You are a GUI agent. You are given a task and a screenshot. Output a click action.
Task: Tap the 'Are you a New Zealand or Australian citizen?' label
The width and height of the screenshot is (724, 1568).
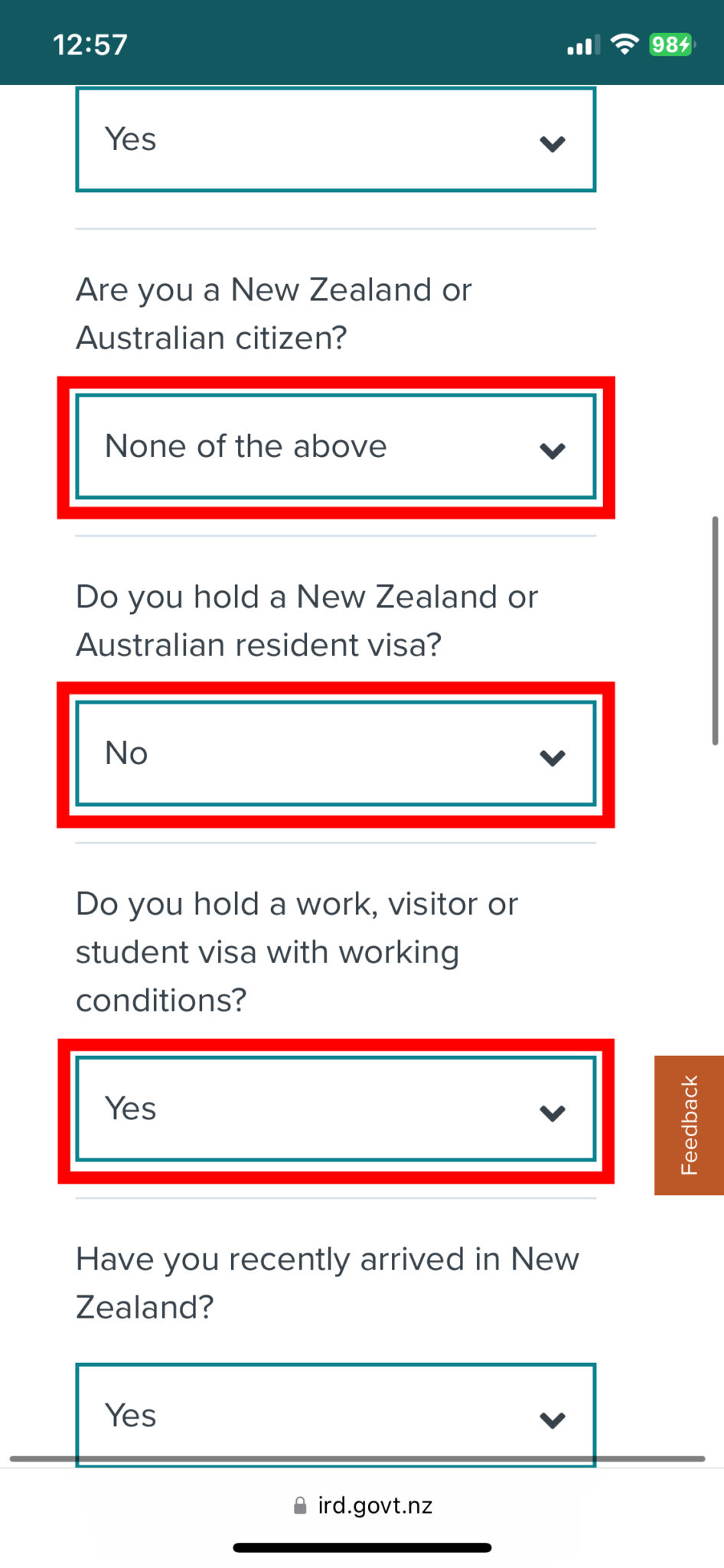tap(273, 314)
